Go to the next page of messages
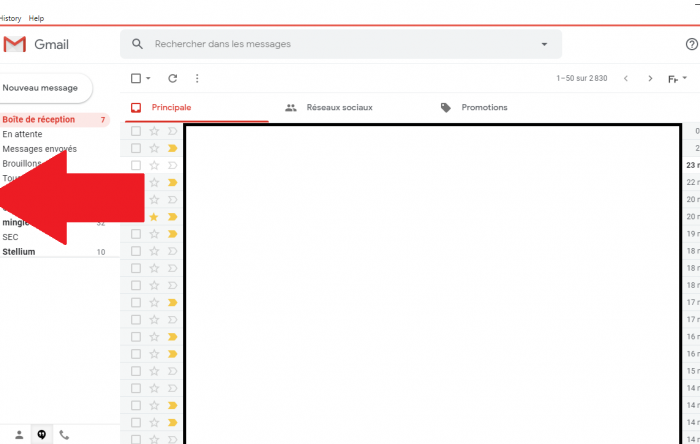The width and height of the screenshot is (700, 444). point(650,79)
